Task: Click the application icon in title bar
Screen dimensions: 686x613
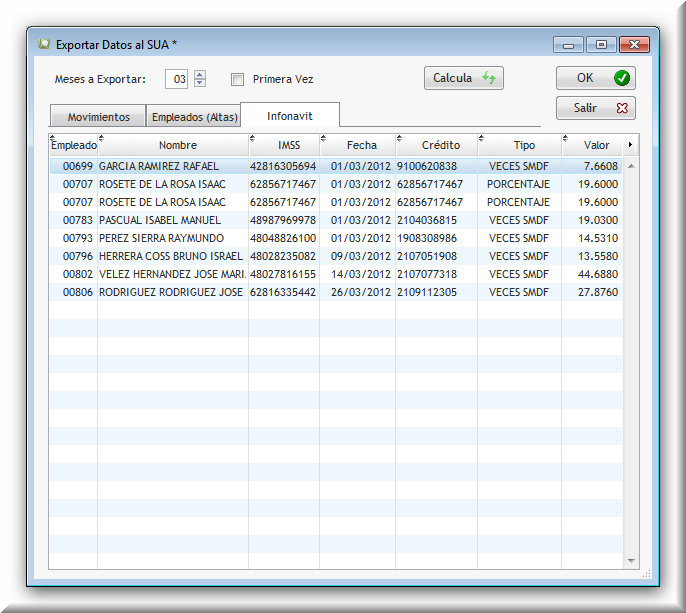Action: pyautogui.click(x=43, y=44)
